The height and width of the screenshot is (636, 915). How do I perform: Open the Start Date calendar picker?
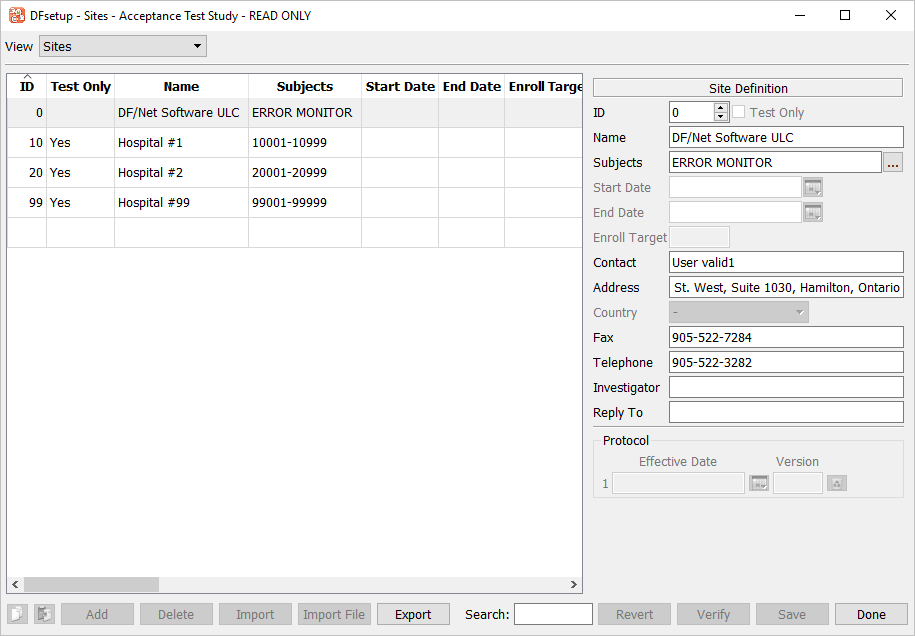tap(812, 187)
